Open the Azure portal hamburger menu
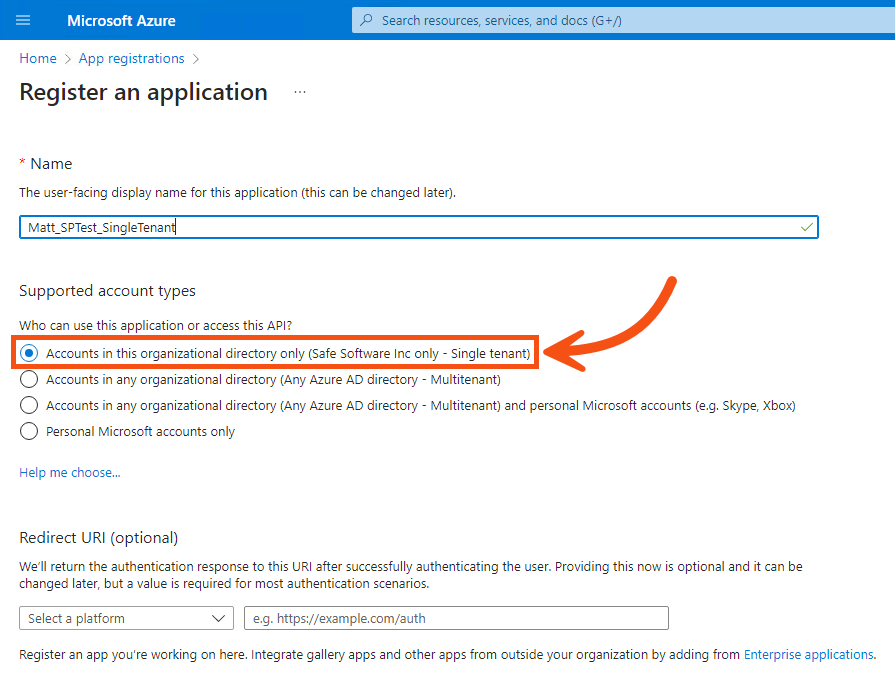 [x=23, y=20]
